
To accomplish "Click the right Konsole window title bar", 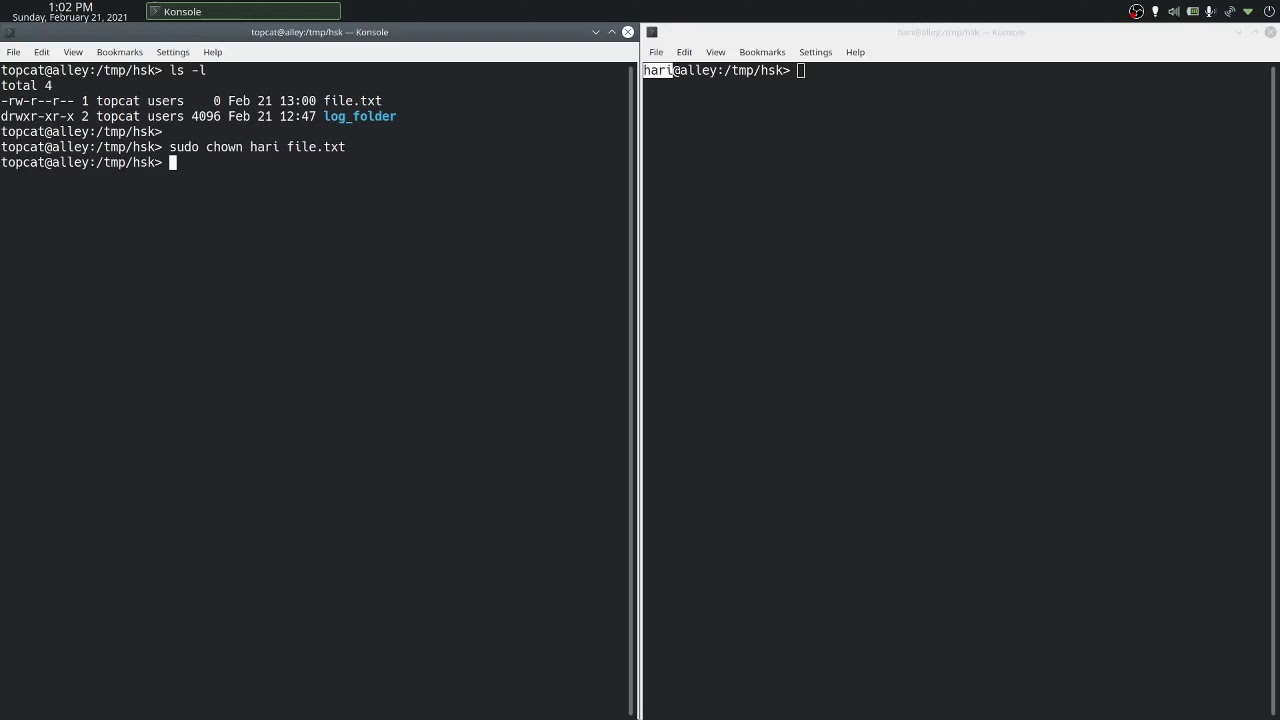I will point(960,32).
